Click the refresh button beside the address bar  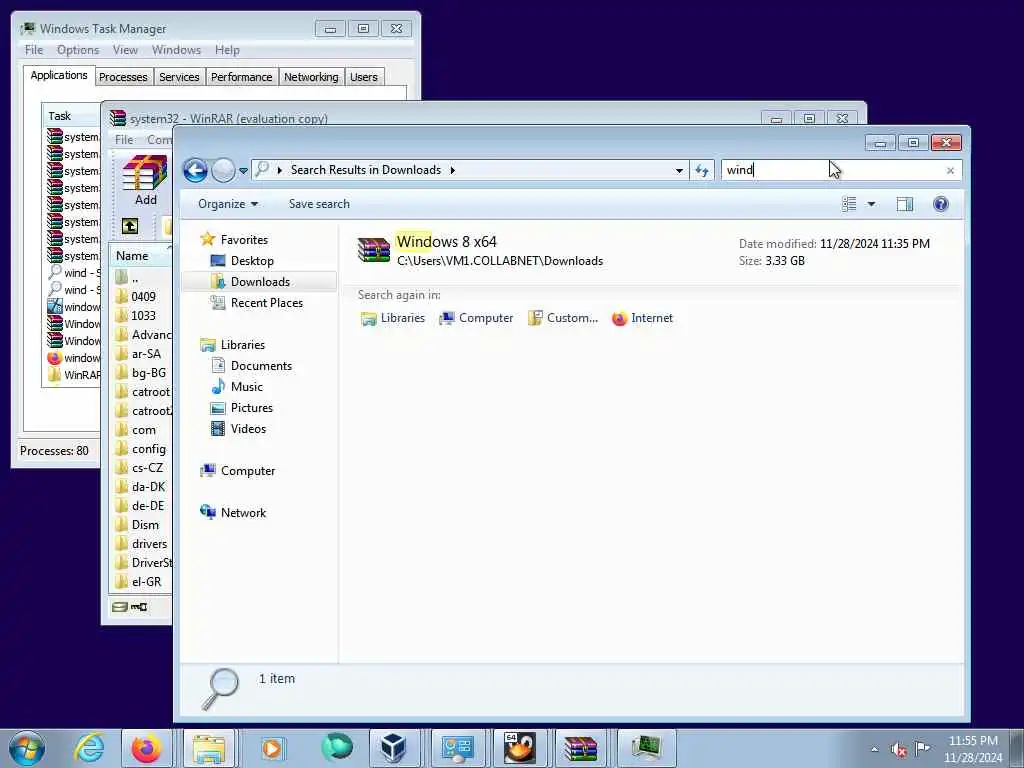(701, 170)
